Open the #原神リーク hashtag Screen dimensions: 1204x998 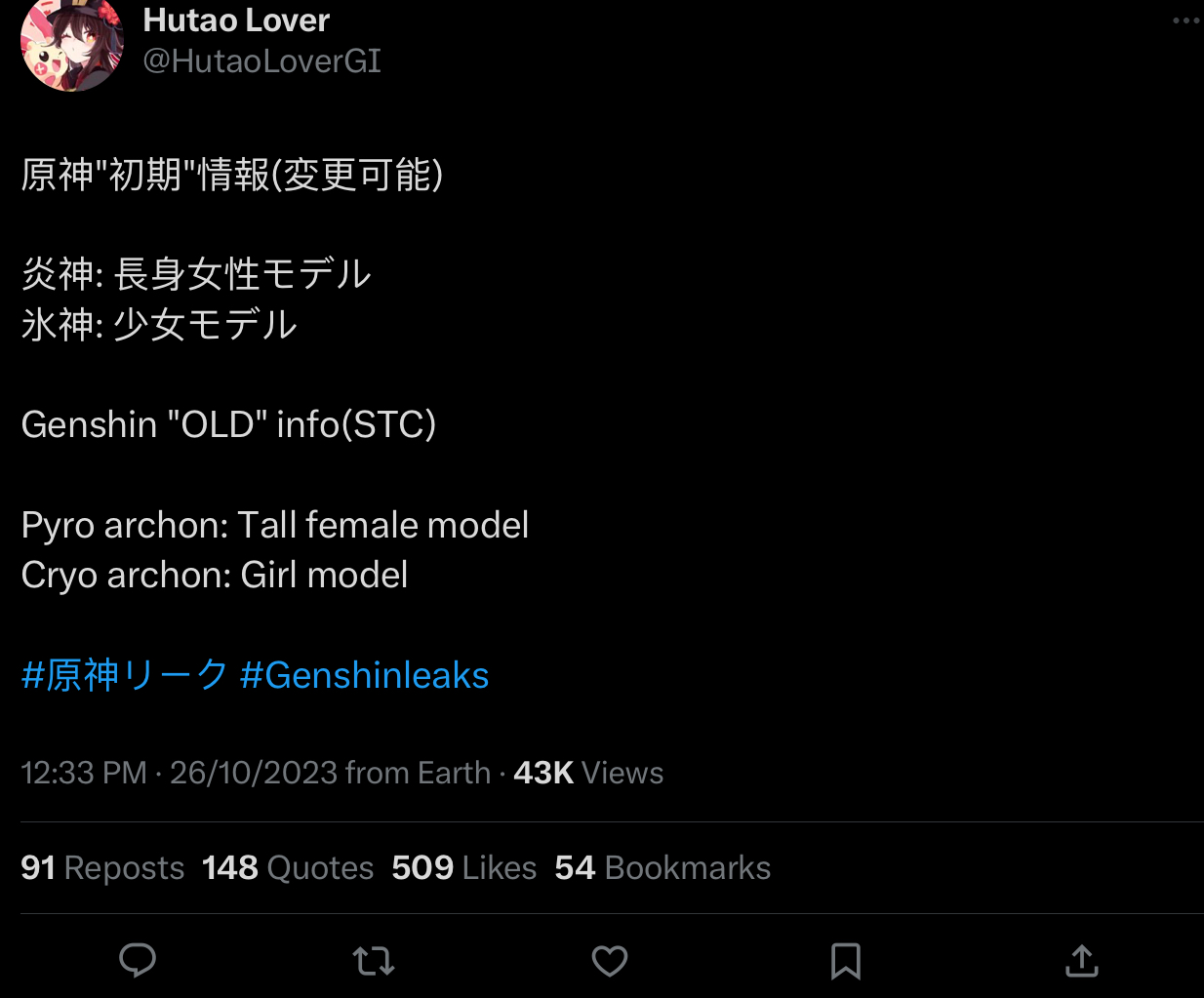click(125, 675)
